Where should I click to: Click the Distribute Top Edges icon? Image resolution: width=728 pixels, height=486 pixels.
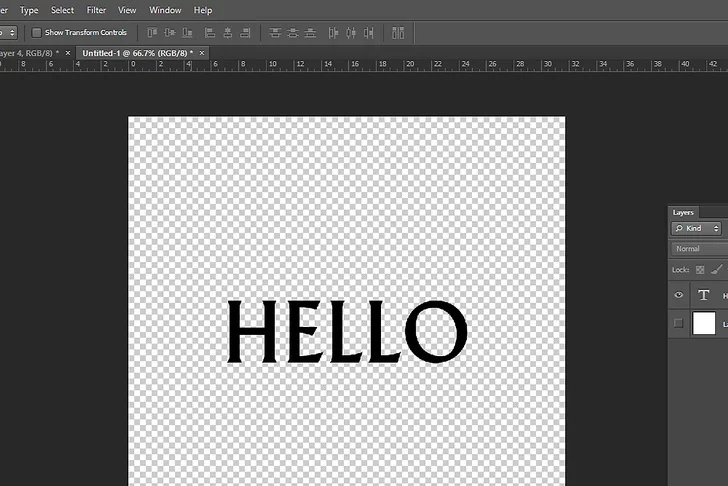275,33
